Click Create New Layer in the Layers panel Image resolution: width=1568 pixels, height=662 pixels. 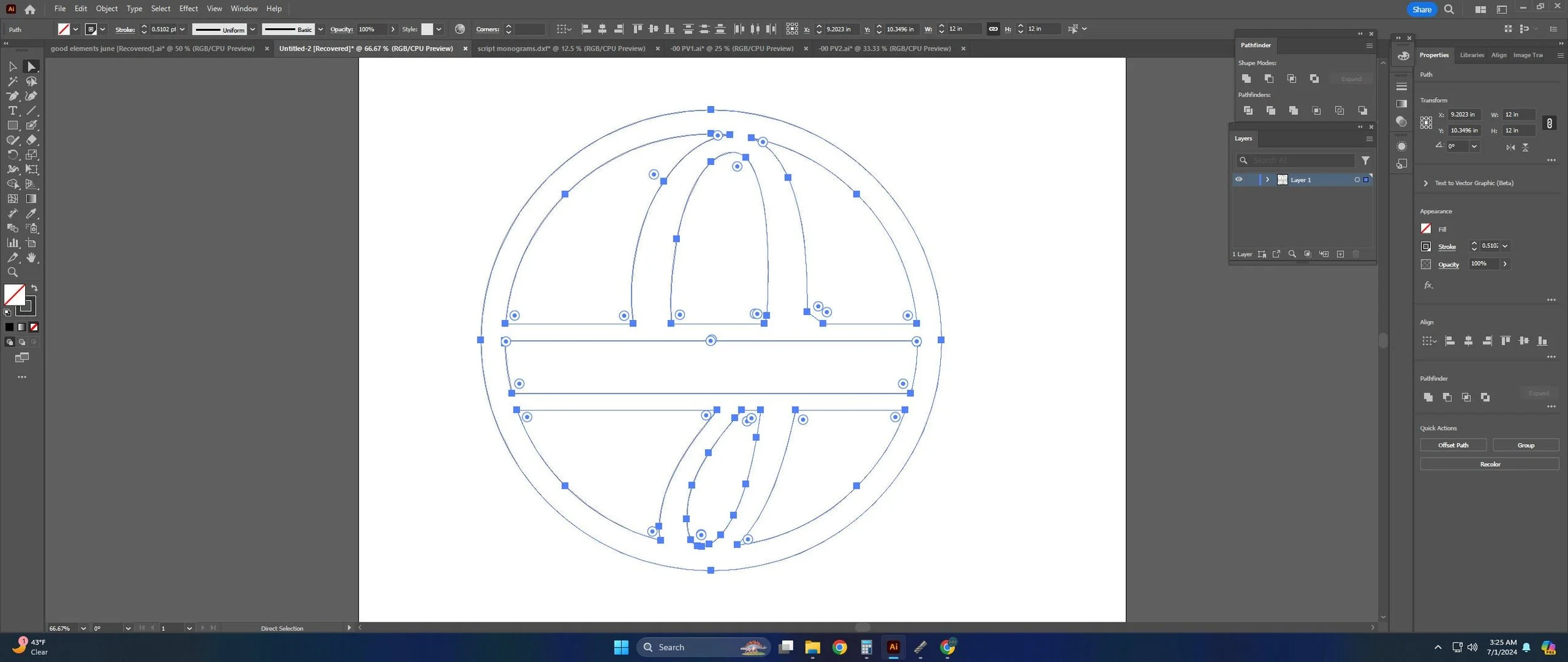click(1340, 254)
